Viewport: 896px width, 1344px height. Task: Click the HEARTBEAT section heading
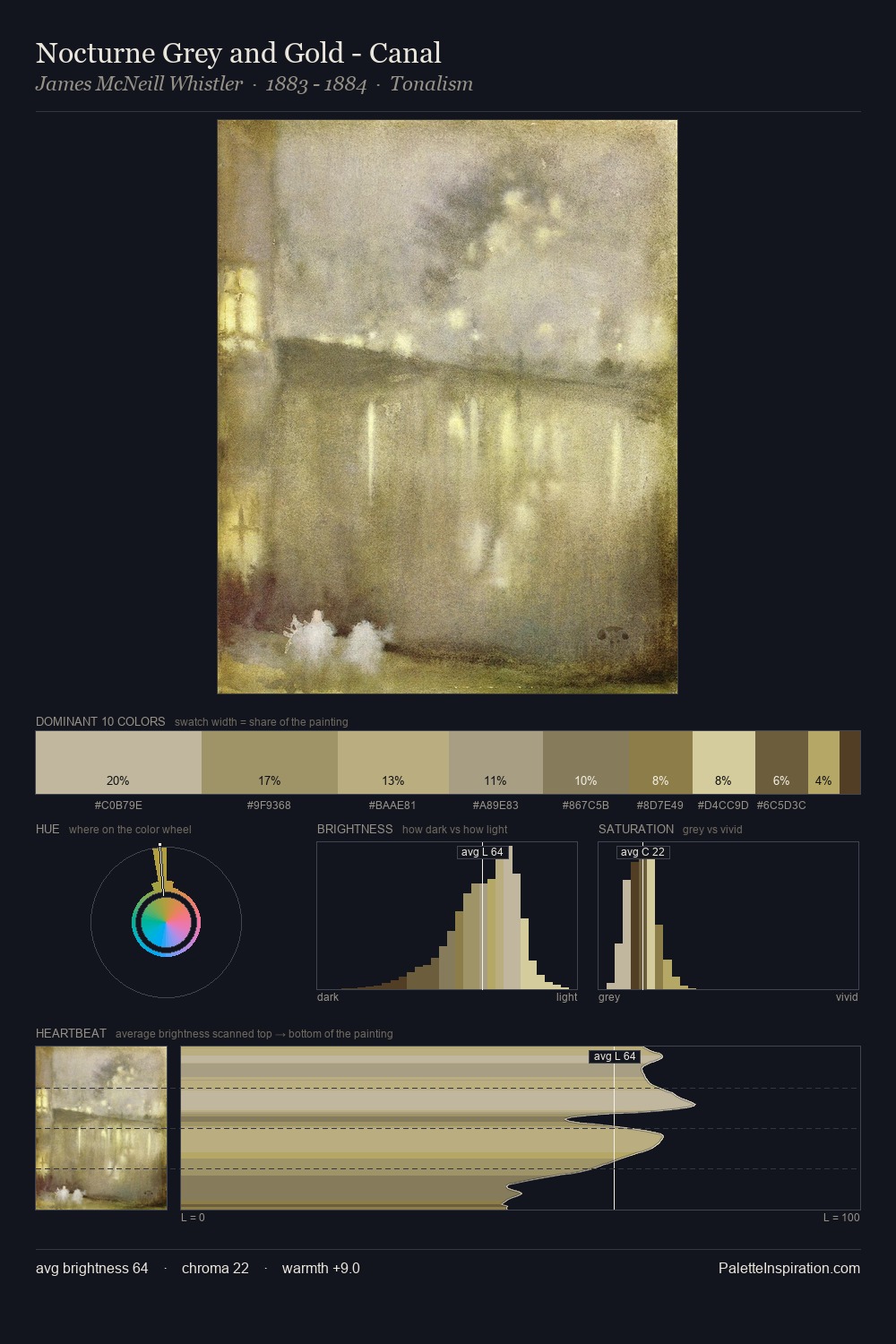71,1033
